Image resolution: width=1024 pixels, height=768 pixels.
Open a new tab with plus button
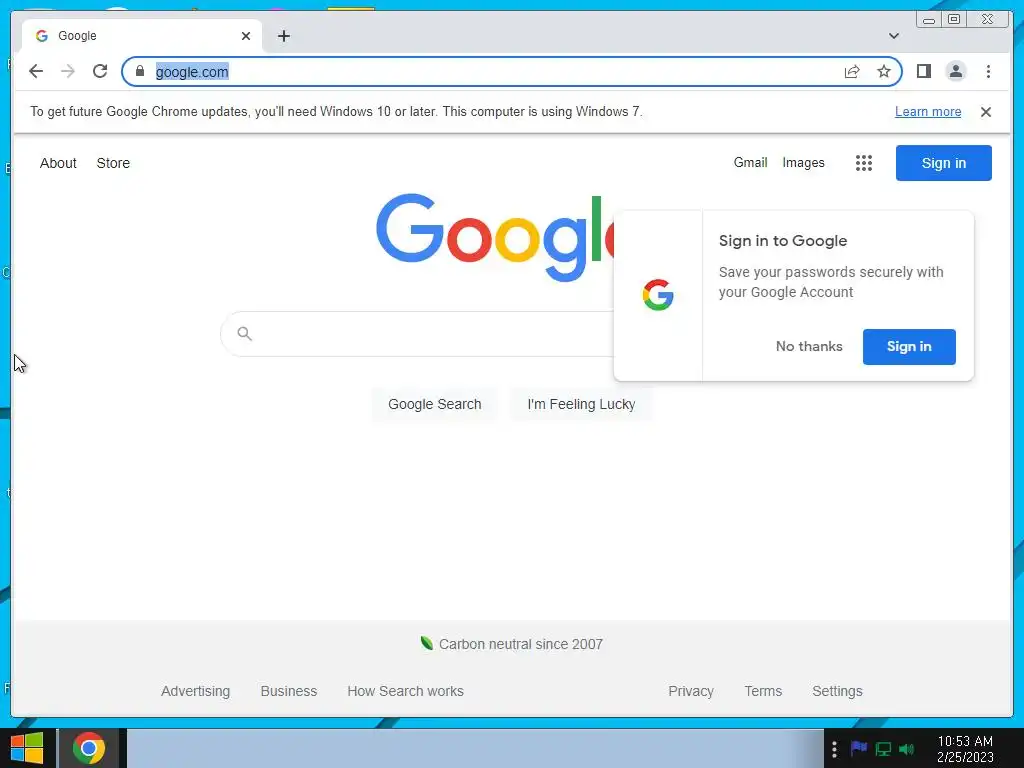click(x=283, y=36)
